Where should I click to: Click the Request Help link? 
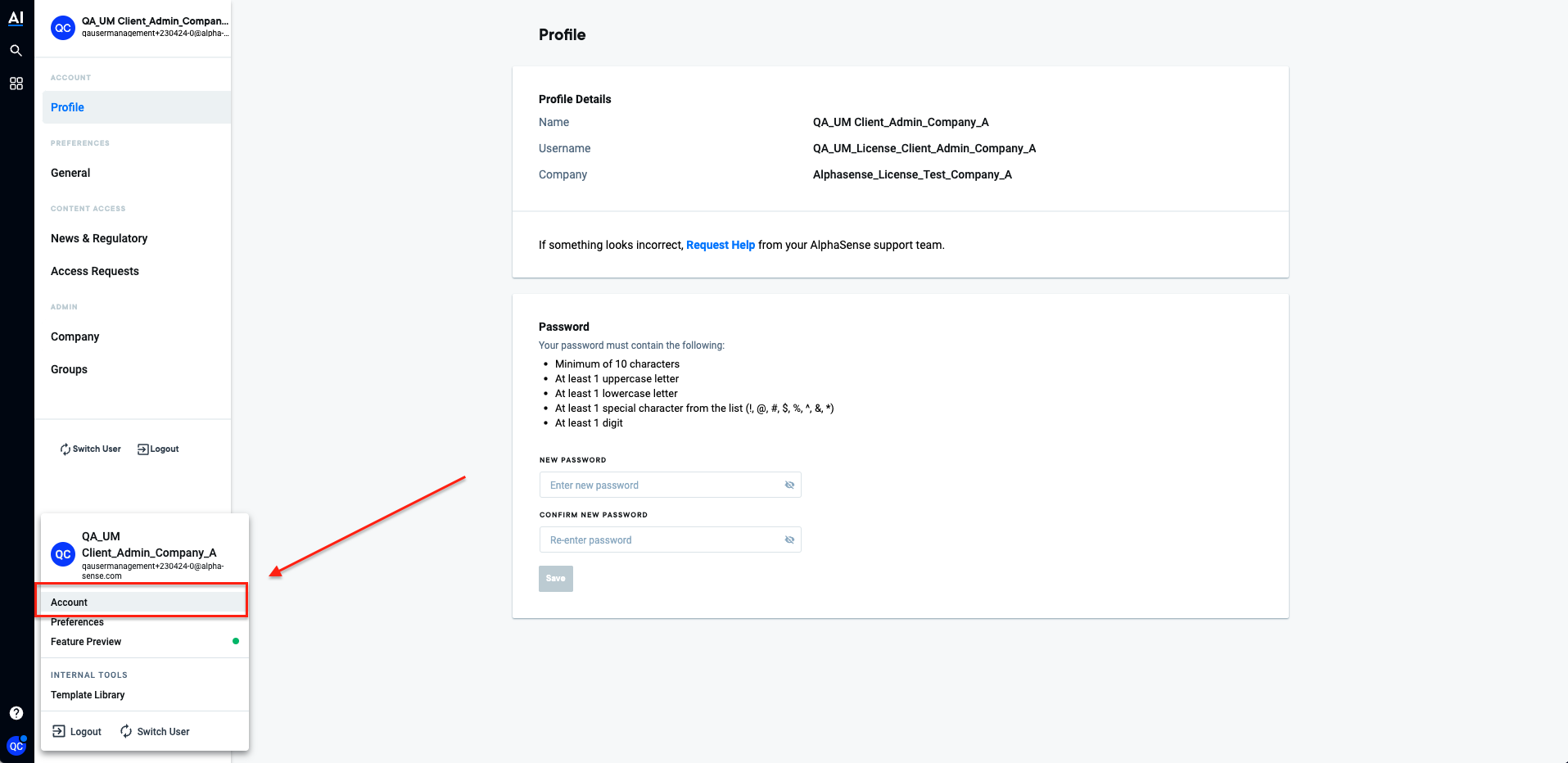[721, 245]
